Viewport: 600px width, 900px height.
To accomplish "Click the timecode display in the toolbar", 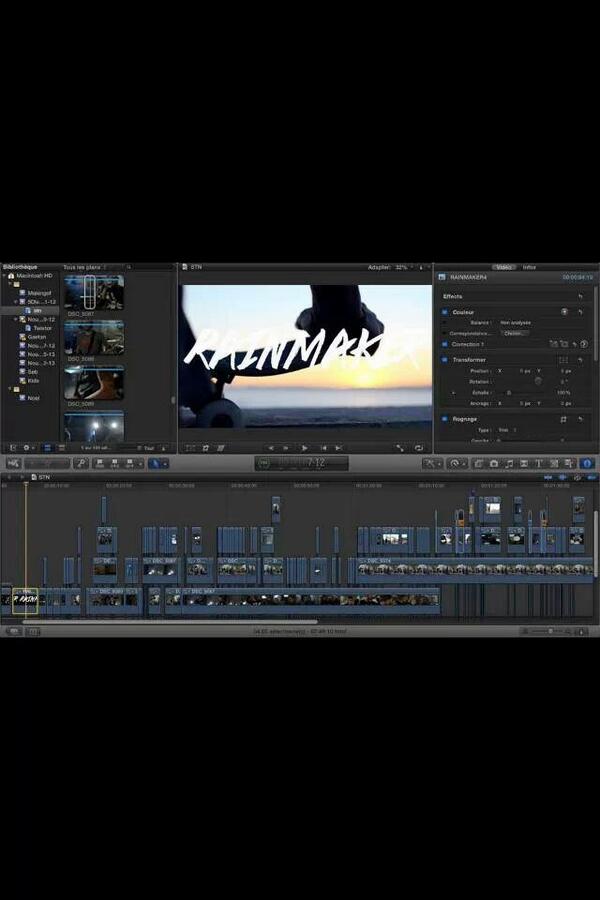I will coord(301,463).
